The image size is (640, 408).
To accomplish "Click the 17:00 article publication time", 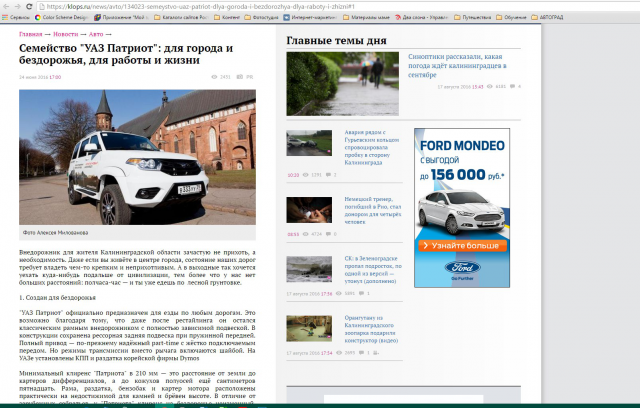I will 55,77.
